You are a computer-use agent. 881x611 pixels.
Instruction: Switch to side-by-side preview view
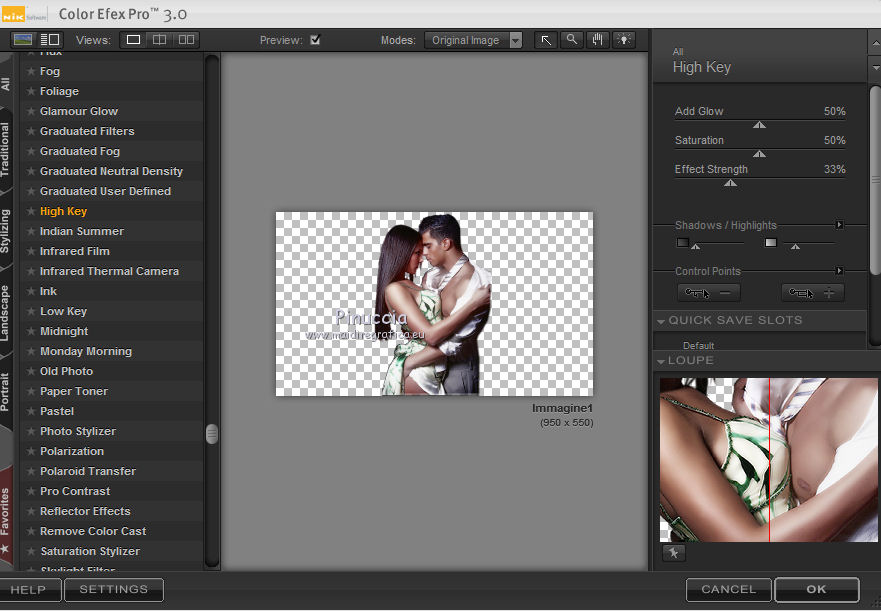click(x=186, y=40)
